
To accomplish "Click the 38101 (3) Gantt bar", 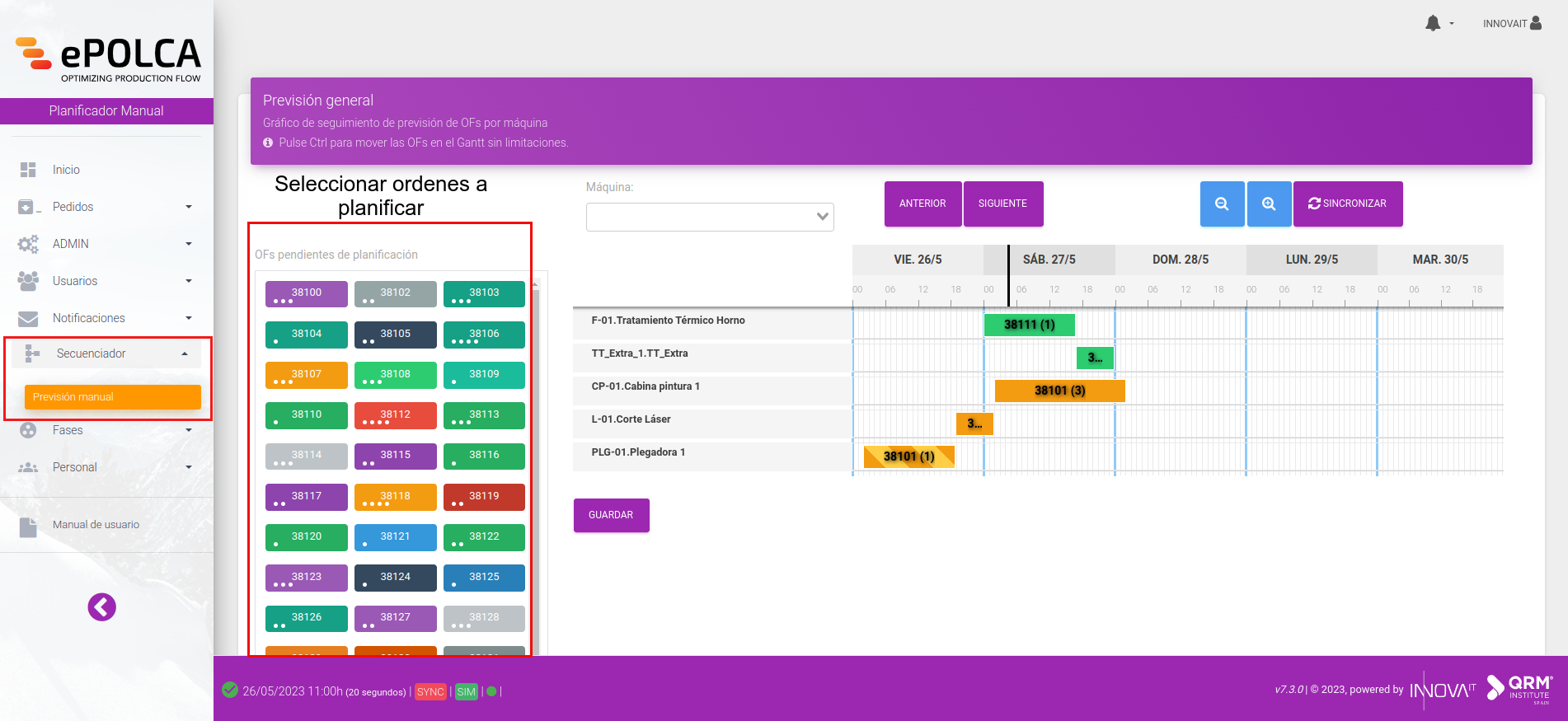I will point(1060,391).
